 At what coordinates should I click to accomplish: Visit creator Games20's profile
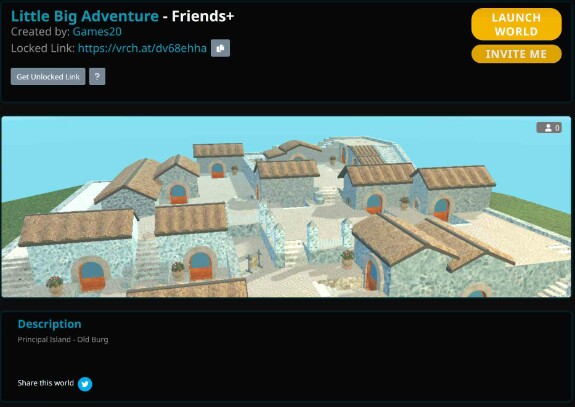97,32
